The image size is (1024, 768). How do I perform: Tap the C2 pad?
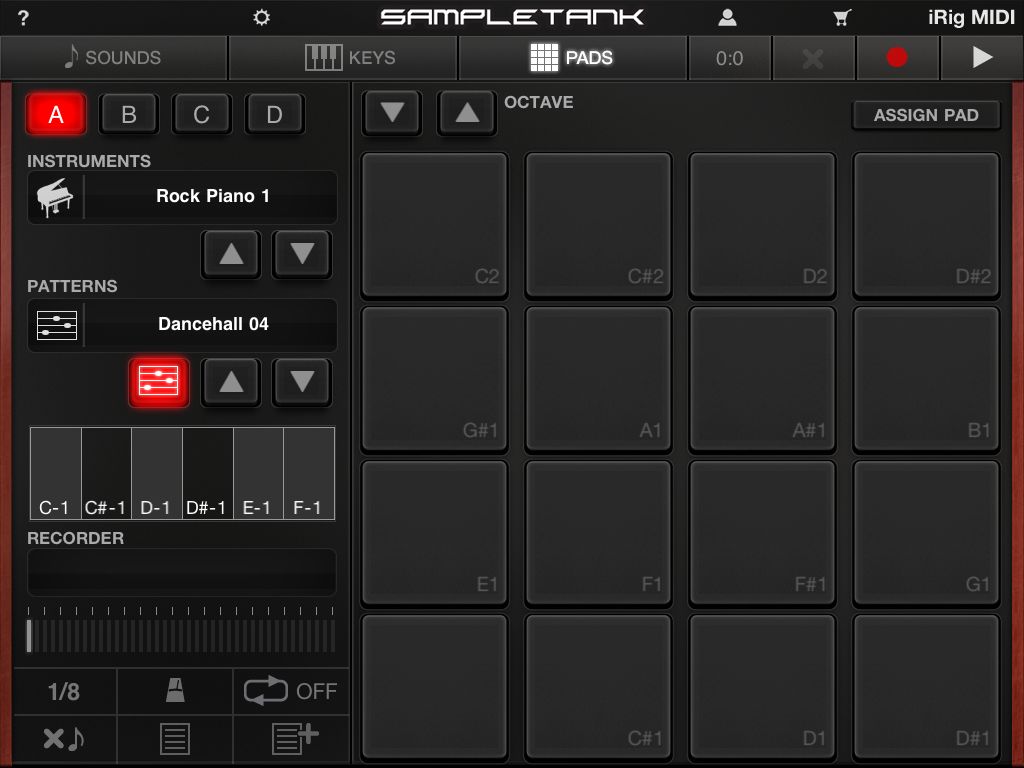click(435, 225)
